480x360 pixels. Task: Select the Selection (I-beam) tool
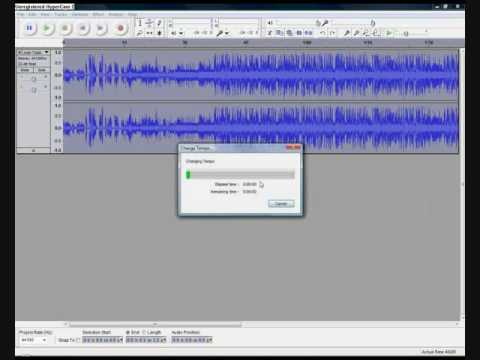(140, 23)
